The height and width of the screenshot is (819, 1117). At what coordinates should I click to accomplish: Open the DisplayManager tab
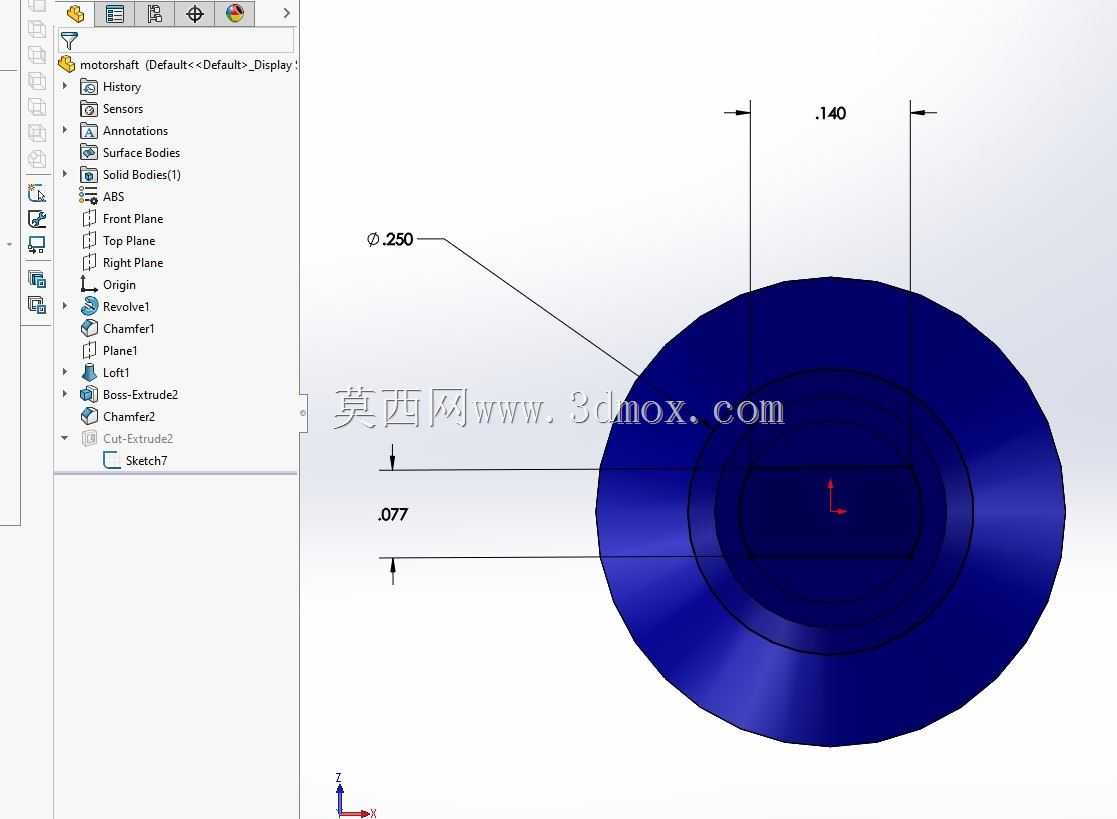(x=234, y=14)
